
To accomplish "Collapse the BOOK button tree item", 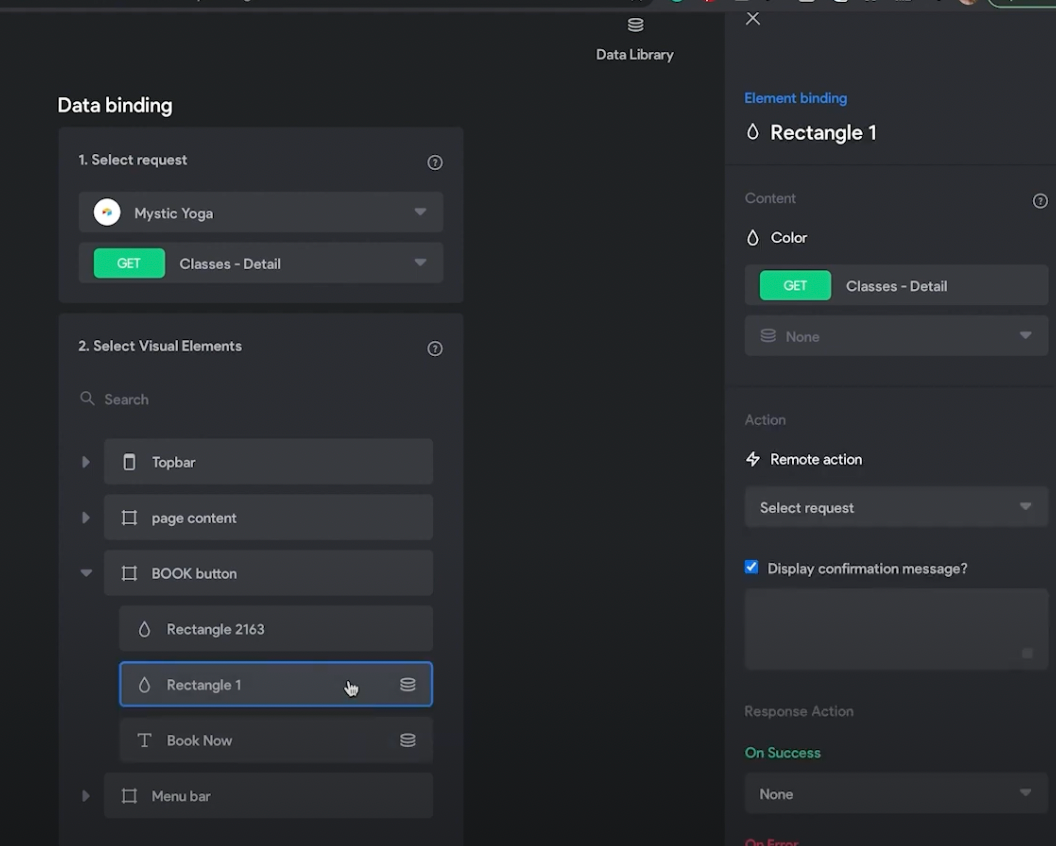I will pos(86,573).
